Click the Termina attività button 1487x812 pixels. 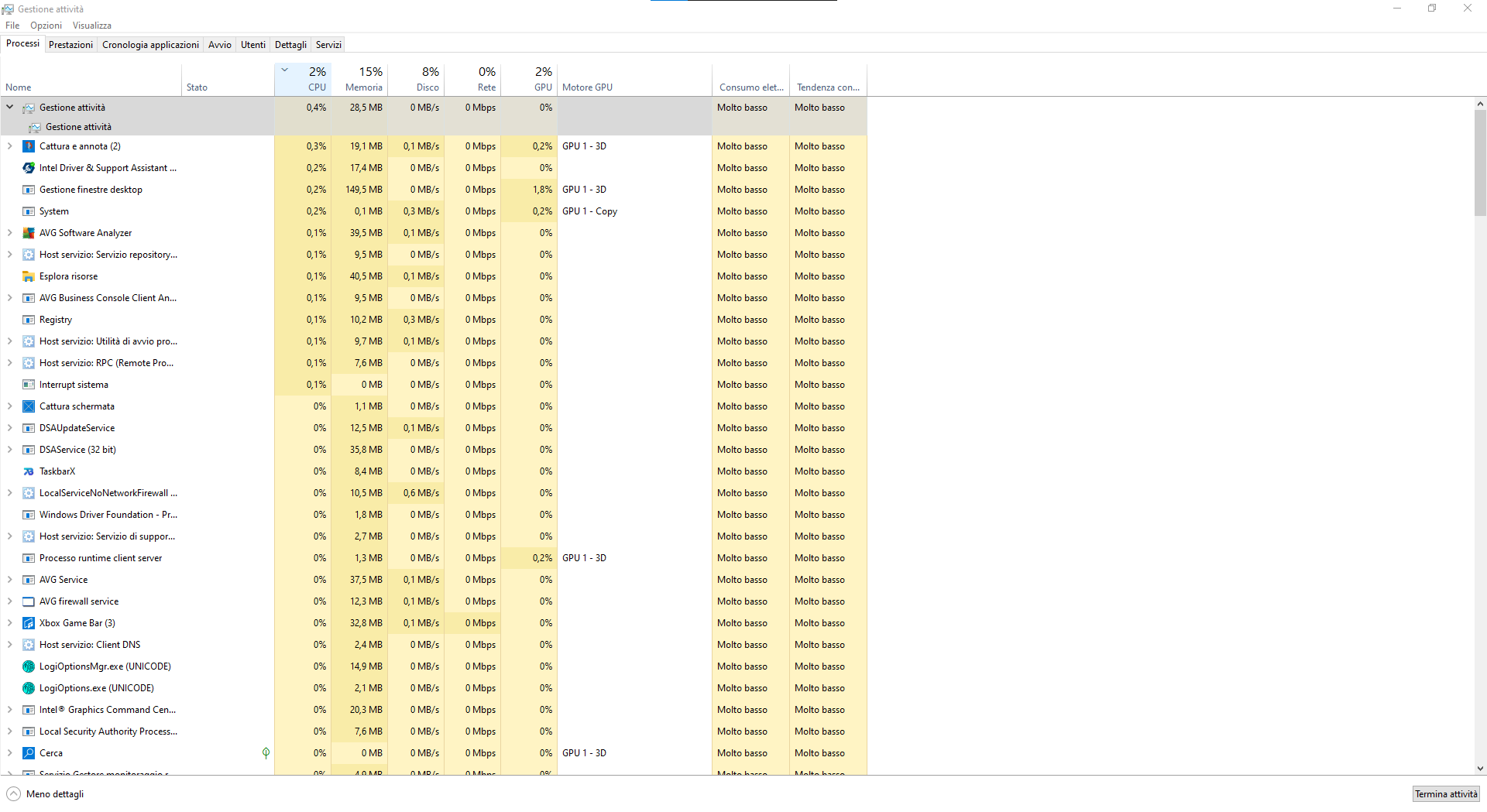[x=1446, y=794]
